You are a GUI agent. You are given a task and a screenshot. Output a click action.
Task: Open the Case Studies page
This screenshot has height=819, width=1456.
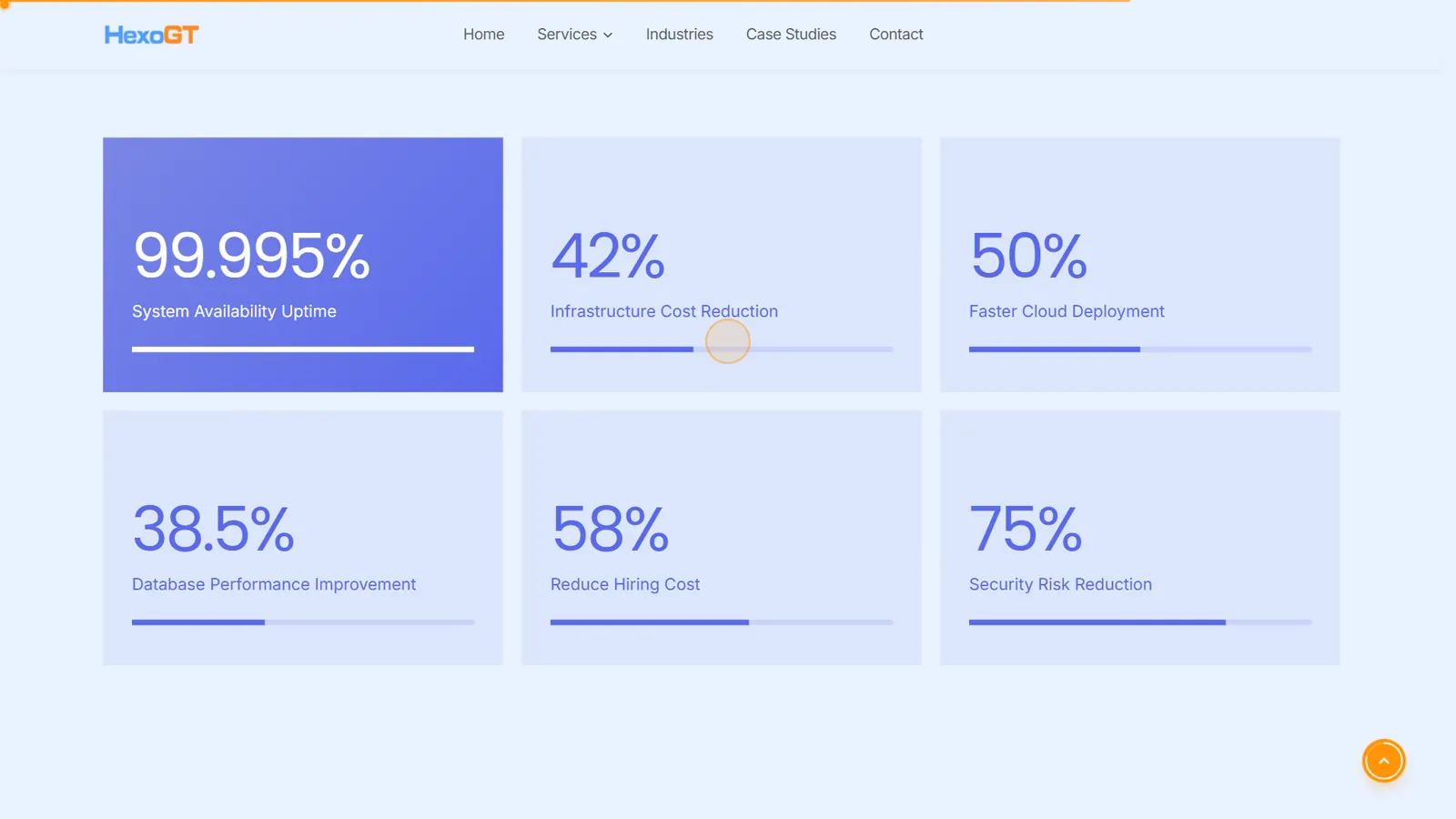click(791, 35)
